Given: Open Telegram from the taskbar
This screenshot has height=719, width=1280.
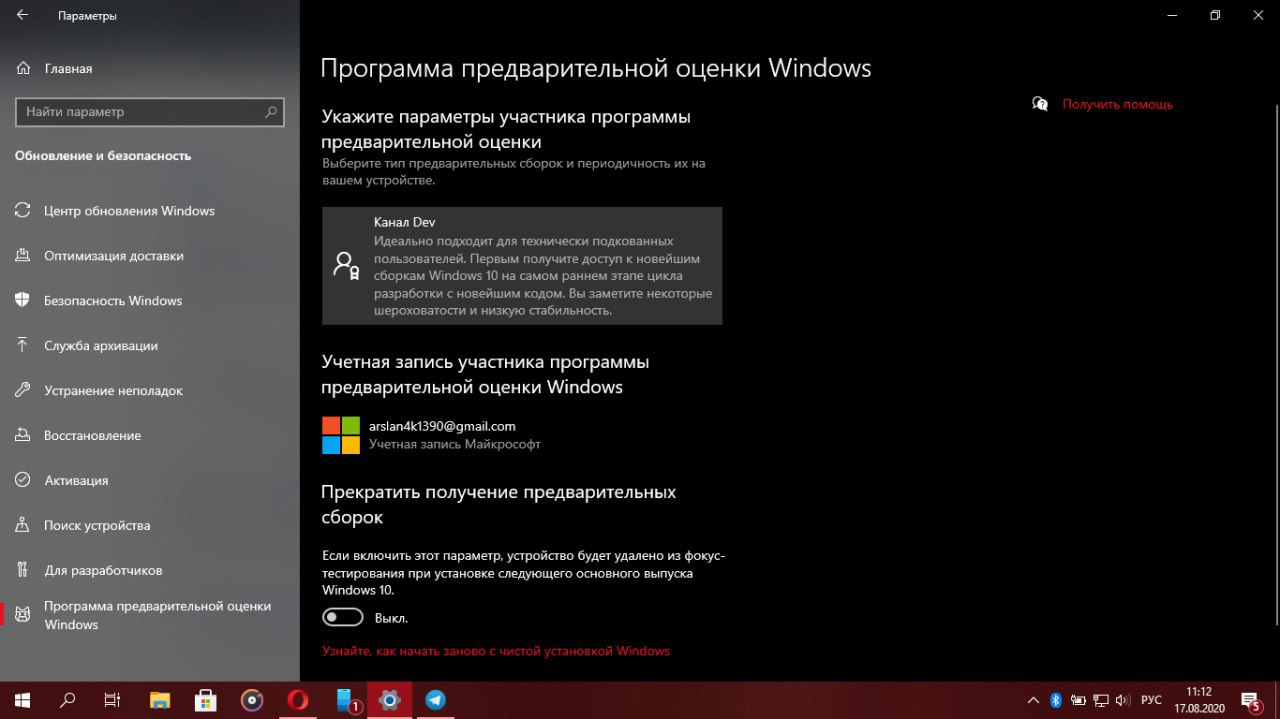Looking at the screenshot, I should 436,700.
